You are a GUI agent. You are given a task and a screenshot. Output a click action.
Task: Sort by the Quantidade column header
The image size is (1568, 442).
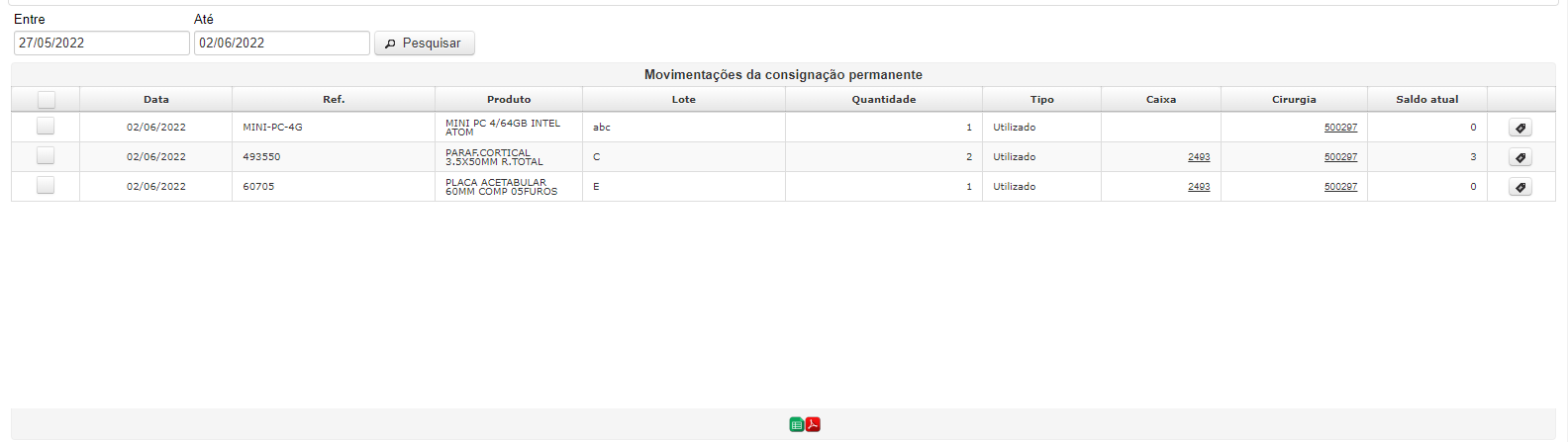point(884,100)
